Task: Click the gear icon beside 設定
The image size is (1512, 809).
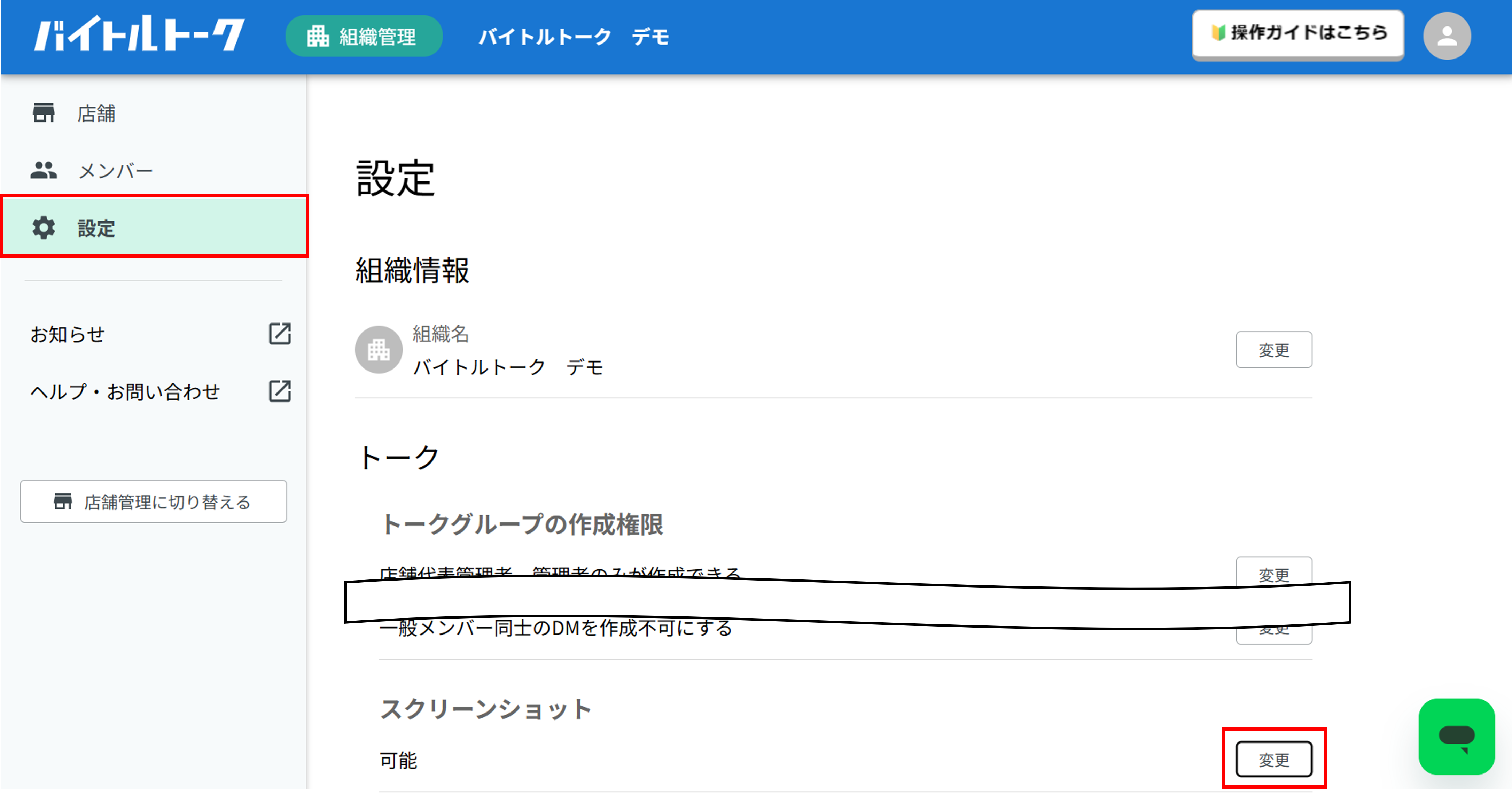Action: click(x=44, y=227)
